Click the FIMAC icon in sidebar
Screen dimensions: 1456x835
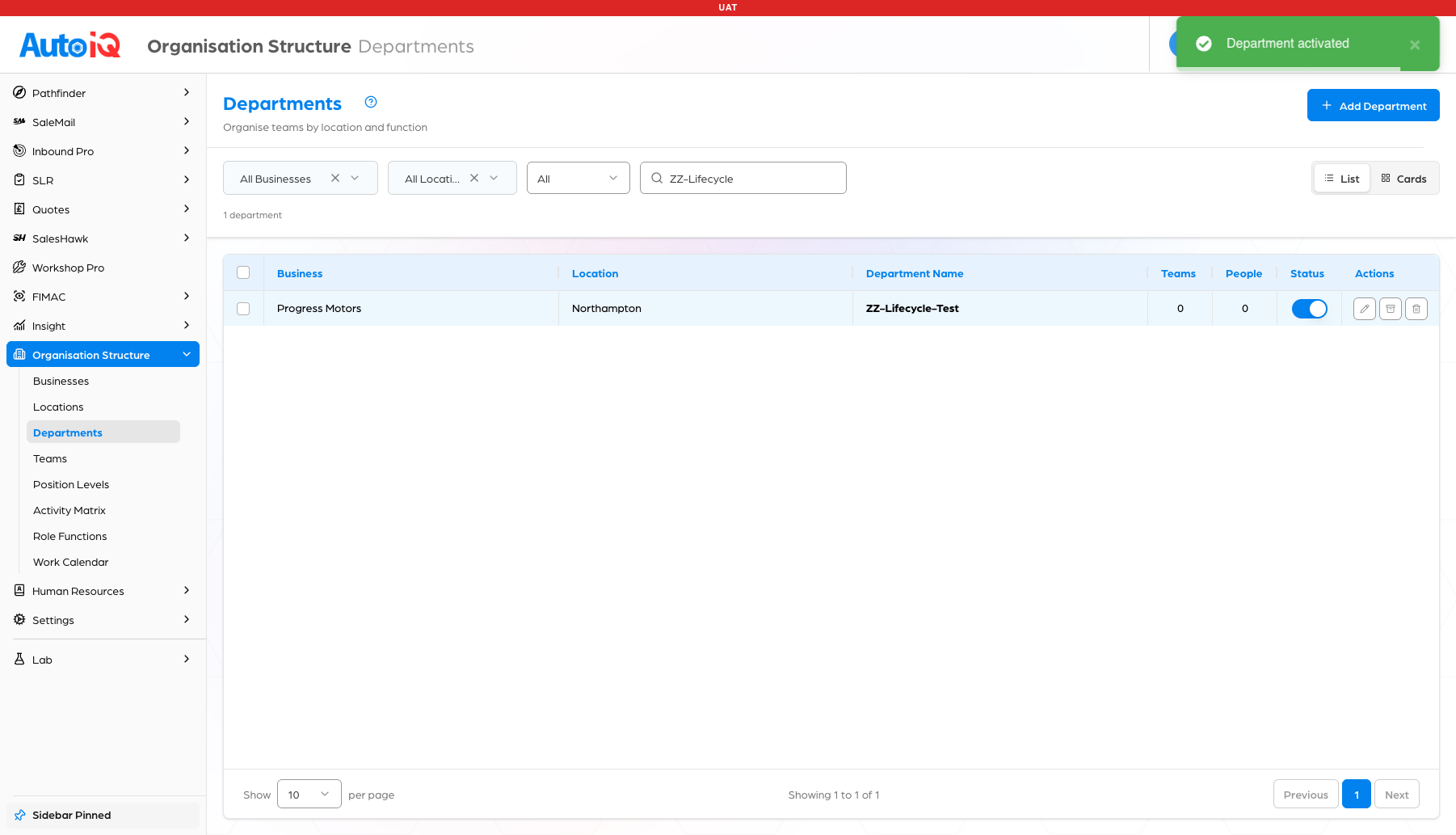19,297
